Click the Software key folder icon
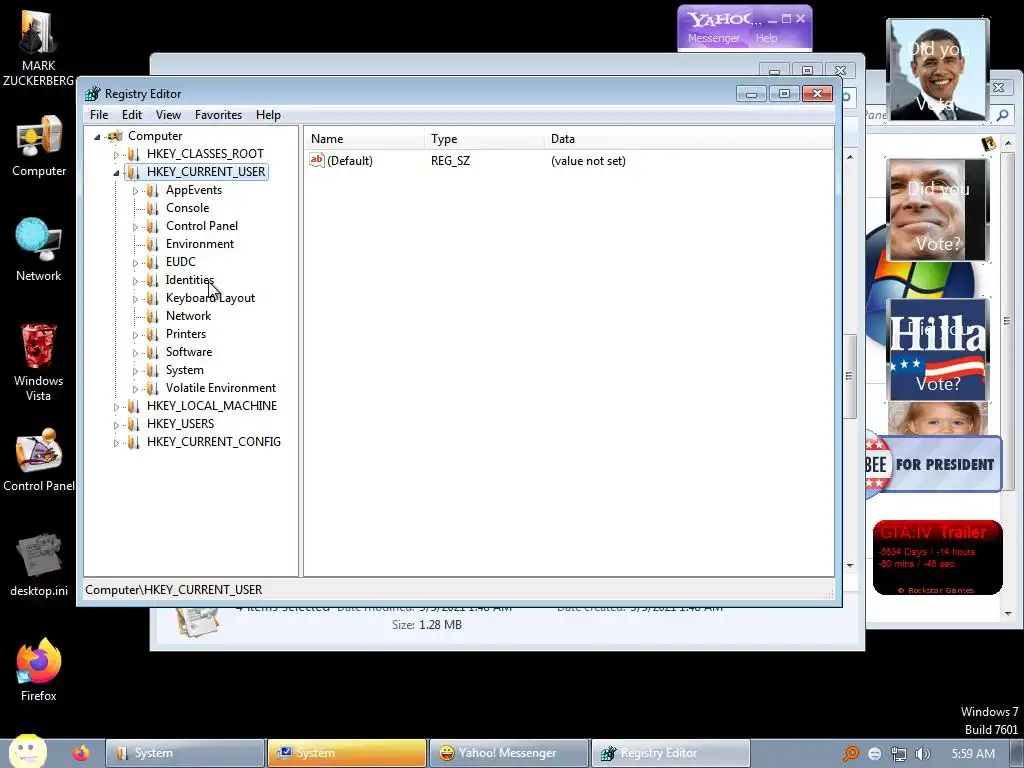Image resolution: width=1024 pixels, height=768 pixels. pyautogui.click(x=153, y=352)
